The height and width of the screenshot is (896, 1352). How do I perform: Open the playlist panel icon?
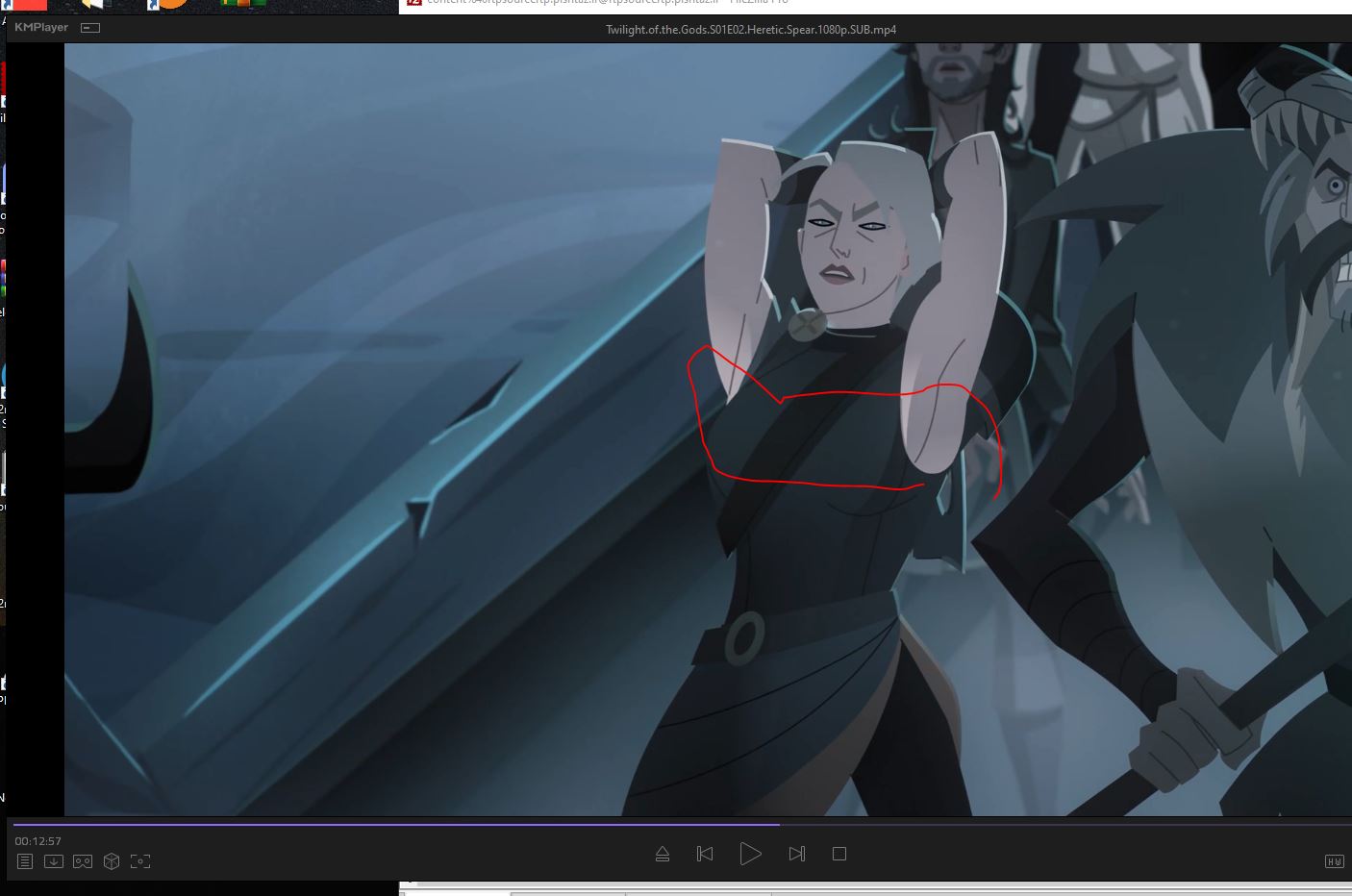25,861
